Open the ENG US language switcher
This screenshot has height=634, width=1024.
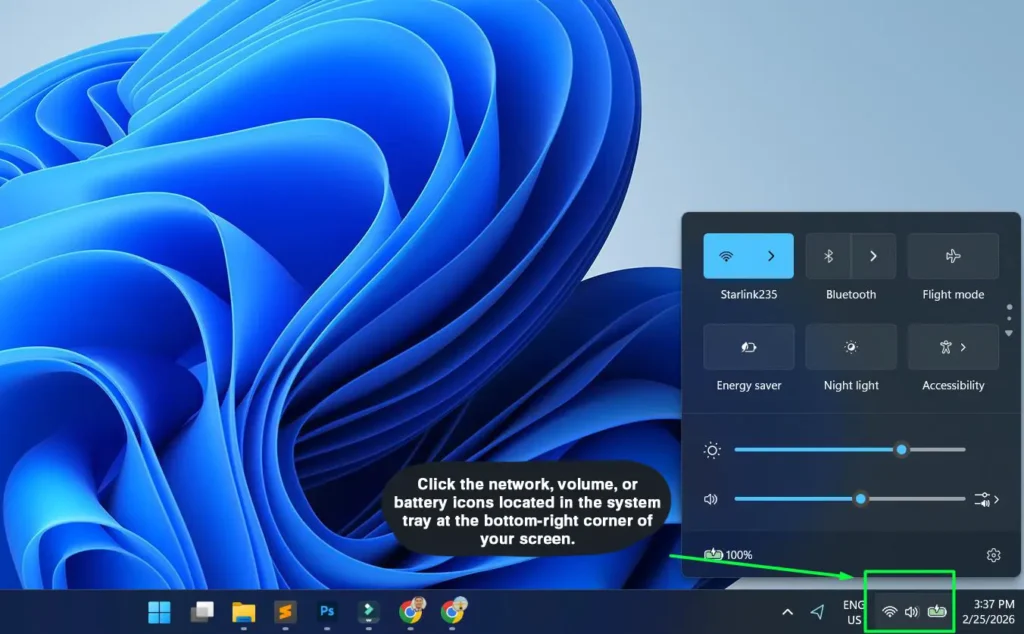pyautogui.click(x=853, y=611)
